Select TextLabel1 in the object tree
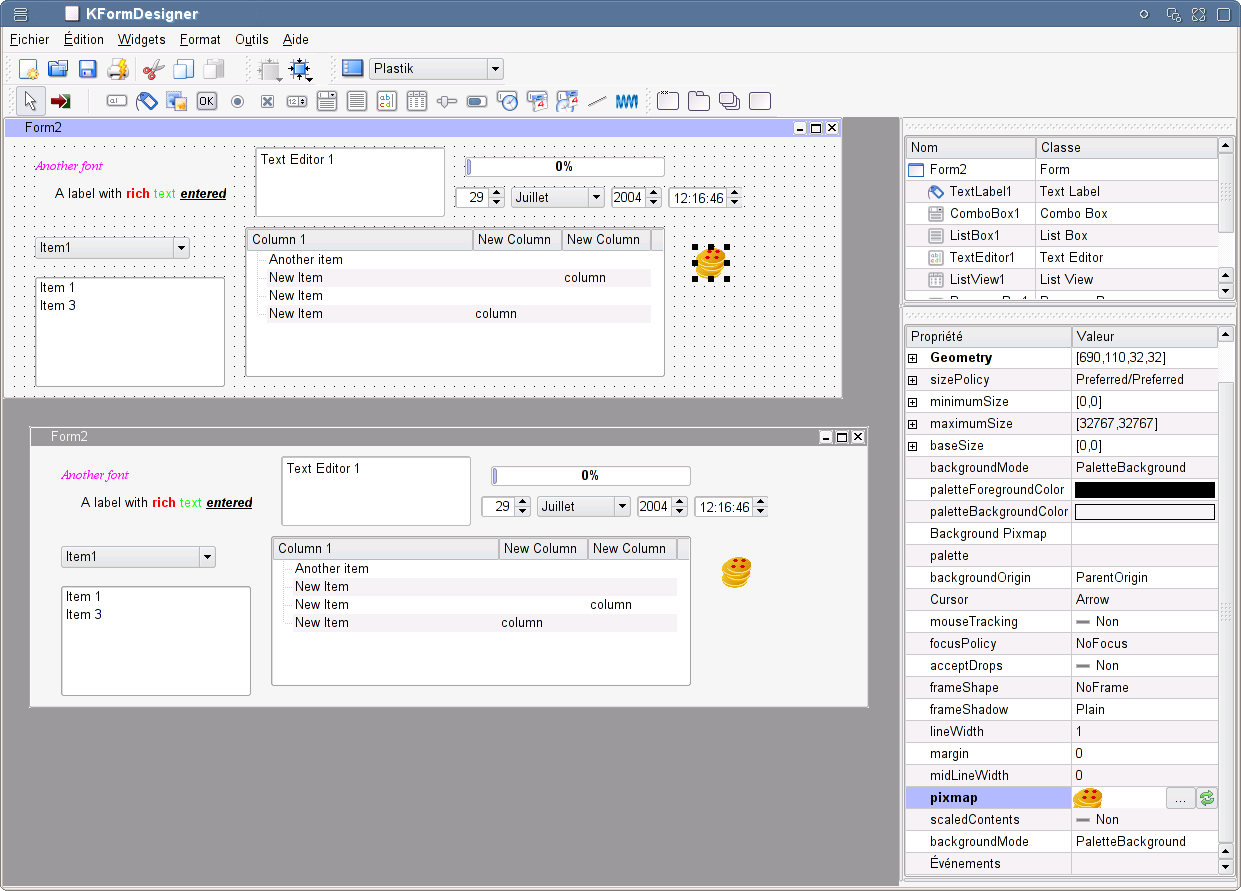Image resolution: width=1241 pixels, height=891 pixels. click(x=980, y=191)
